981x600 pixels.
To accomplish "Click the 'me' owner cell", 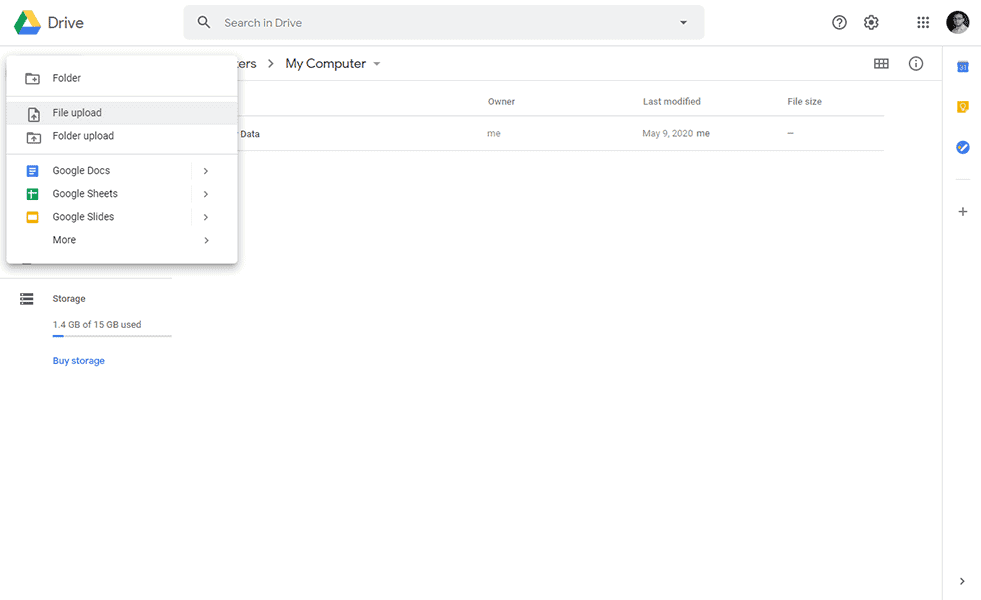I will coord(494,133).
